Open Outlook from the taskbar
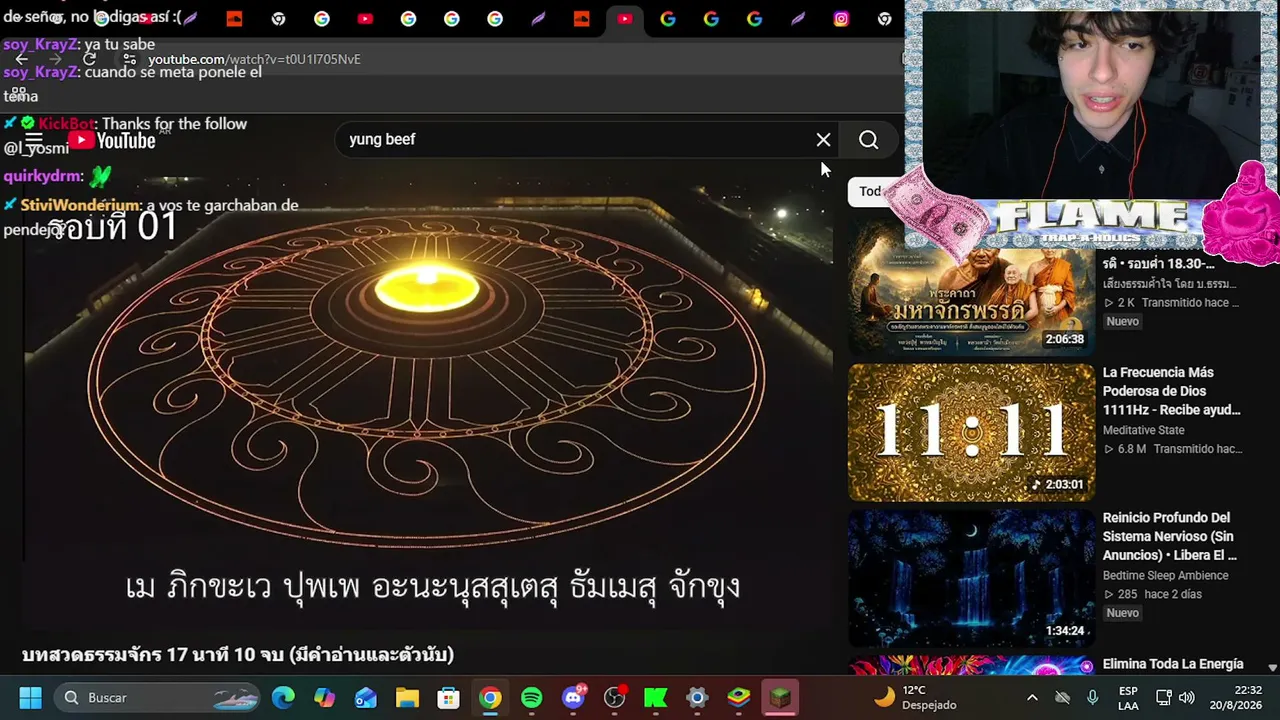This screenshot has width=1280, height=720. [366, 697]
